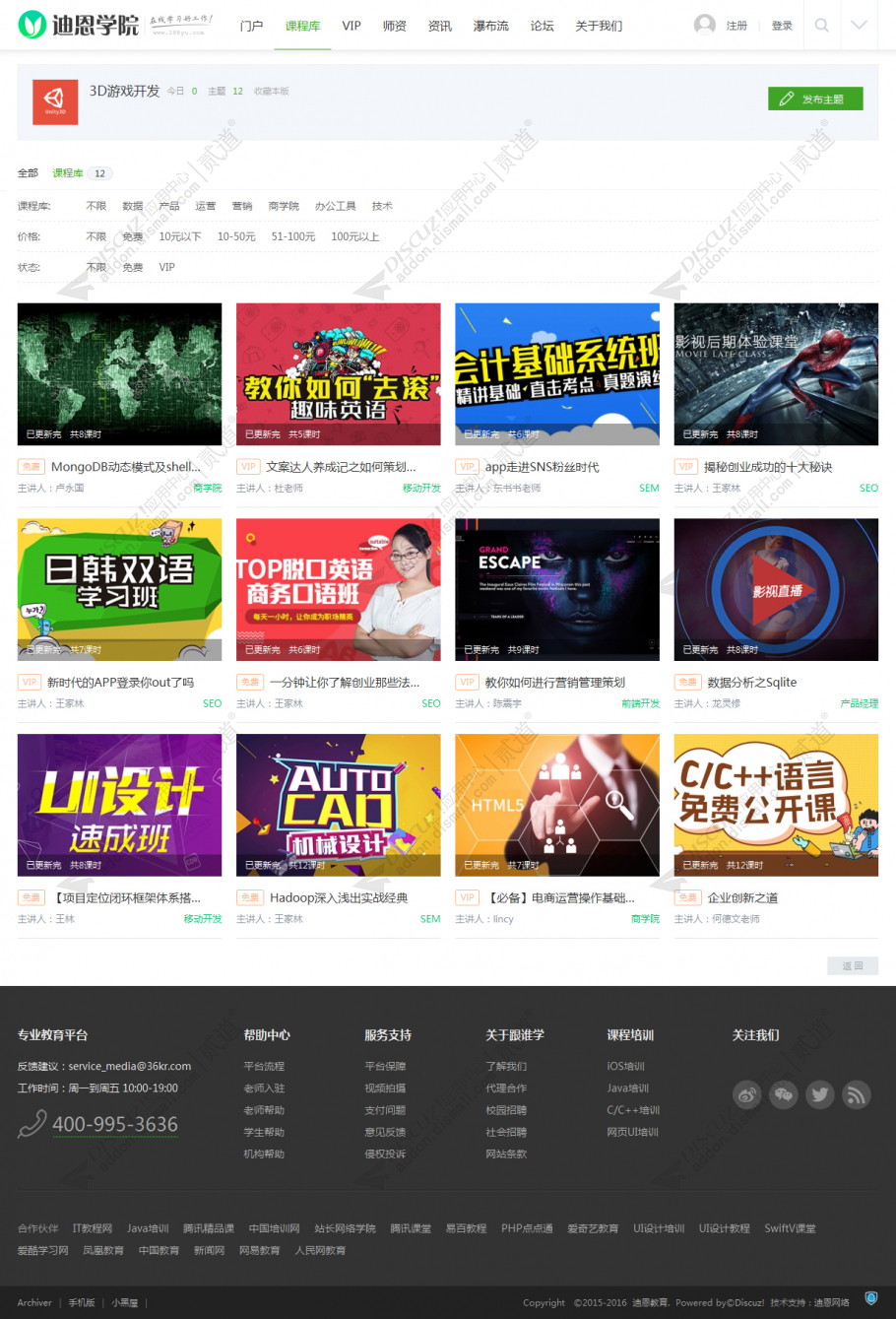Click the 登录 login link
This screenshot has height=1319, width=896.
click(782, 26)
